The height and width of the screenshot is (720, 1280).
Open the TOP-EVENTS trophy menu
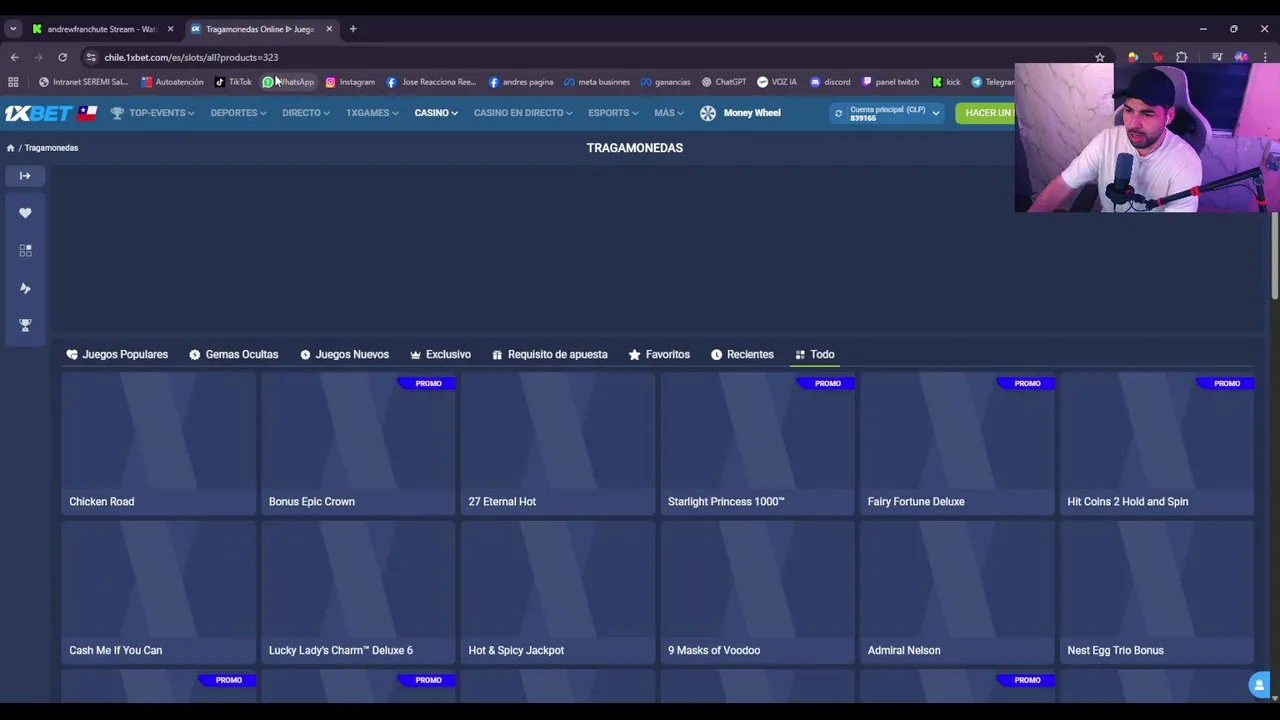point(153,113)
